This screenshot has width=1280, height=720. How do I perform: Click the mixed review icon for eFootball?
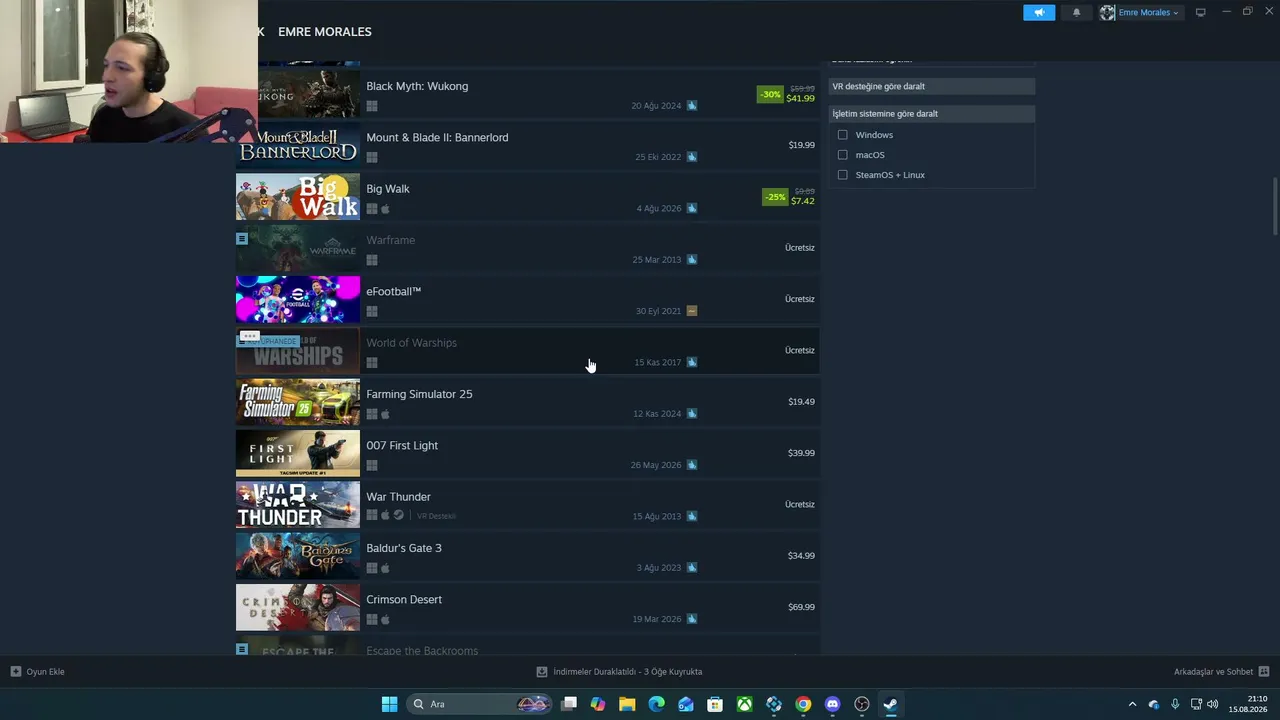[x=692, y=311]
